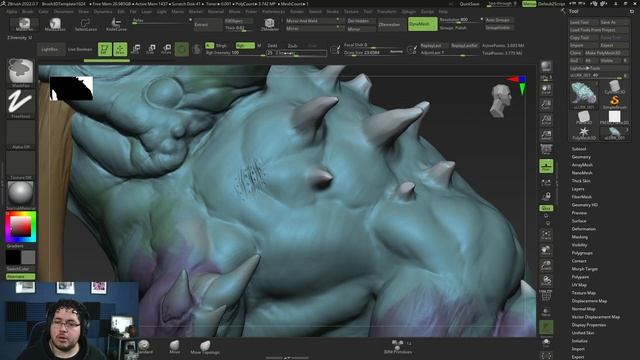Switch to Rotate transform mode
This screenshot has width=640, height=360.
tap(166, 49)
